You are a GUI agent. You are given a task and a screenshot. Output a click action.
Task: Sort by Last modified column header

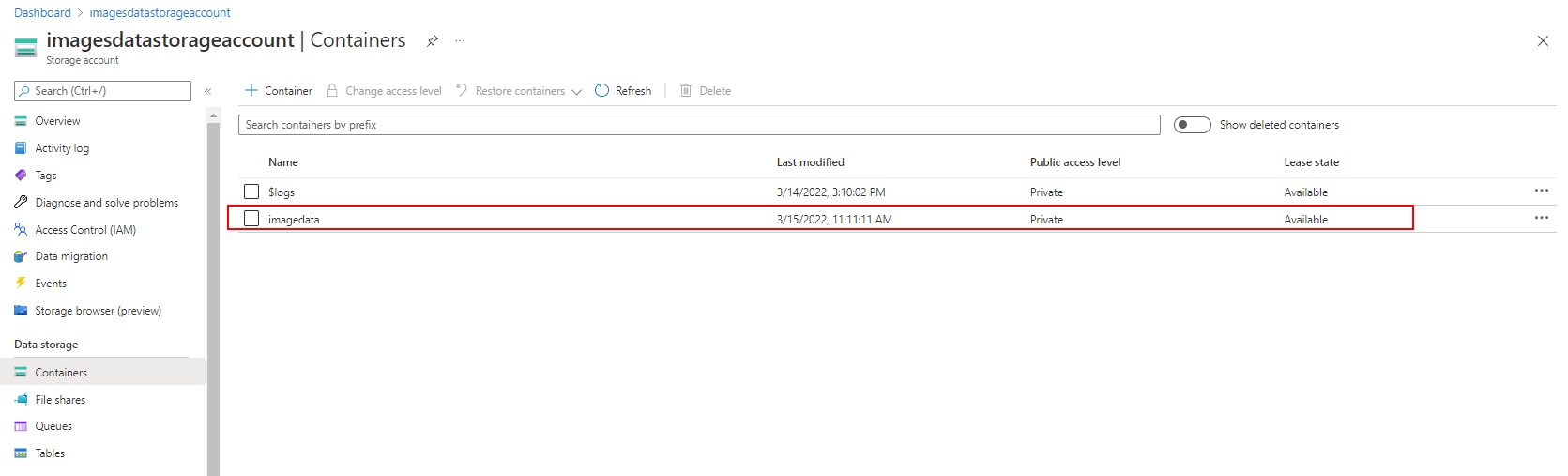pyautogui.click(x=811, y=162)
